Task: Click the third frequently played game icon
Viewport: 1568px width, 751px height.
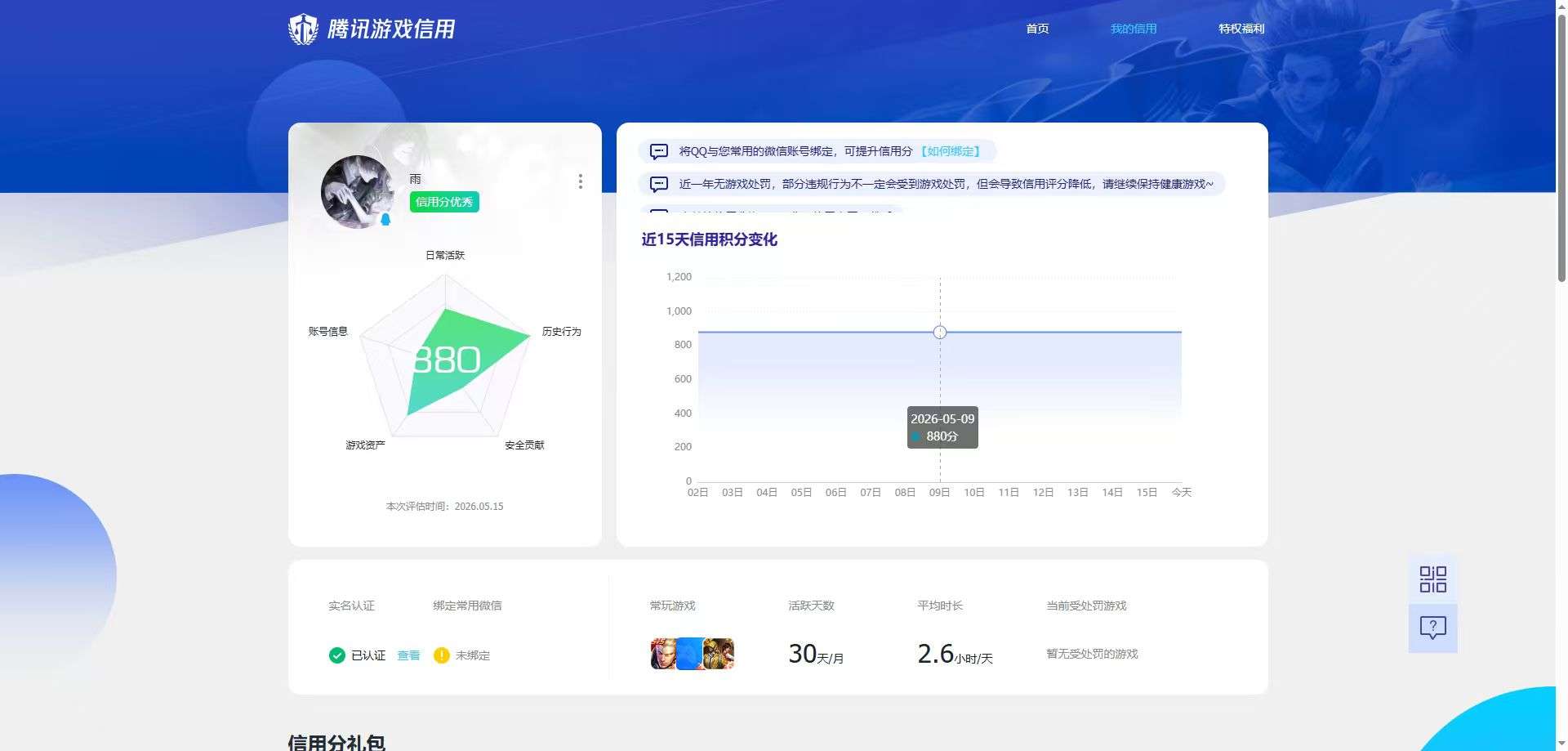Action: [x=719, y=654]
